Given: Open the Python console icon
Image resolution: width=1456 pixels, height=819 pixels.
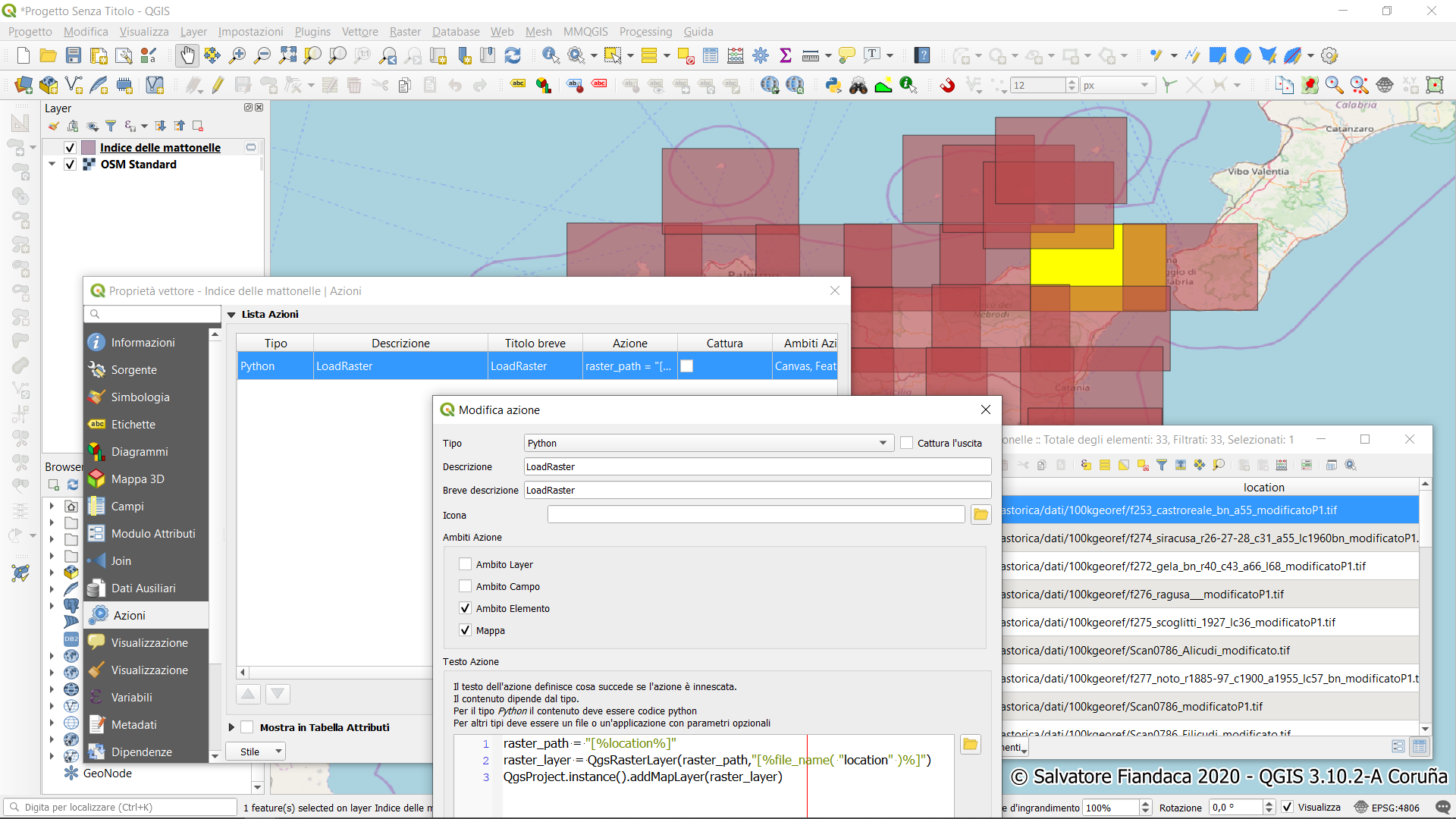Looking at the screenshot, I should pyautogui.click(x=833, y=86).
